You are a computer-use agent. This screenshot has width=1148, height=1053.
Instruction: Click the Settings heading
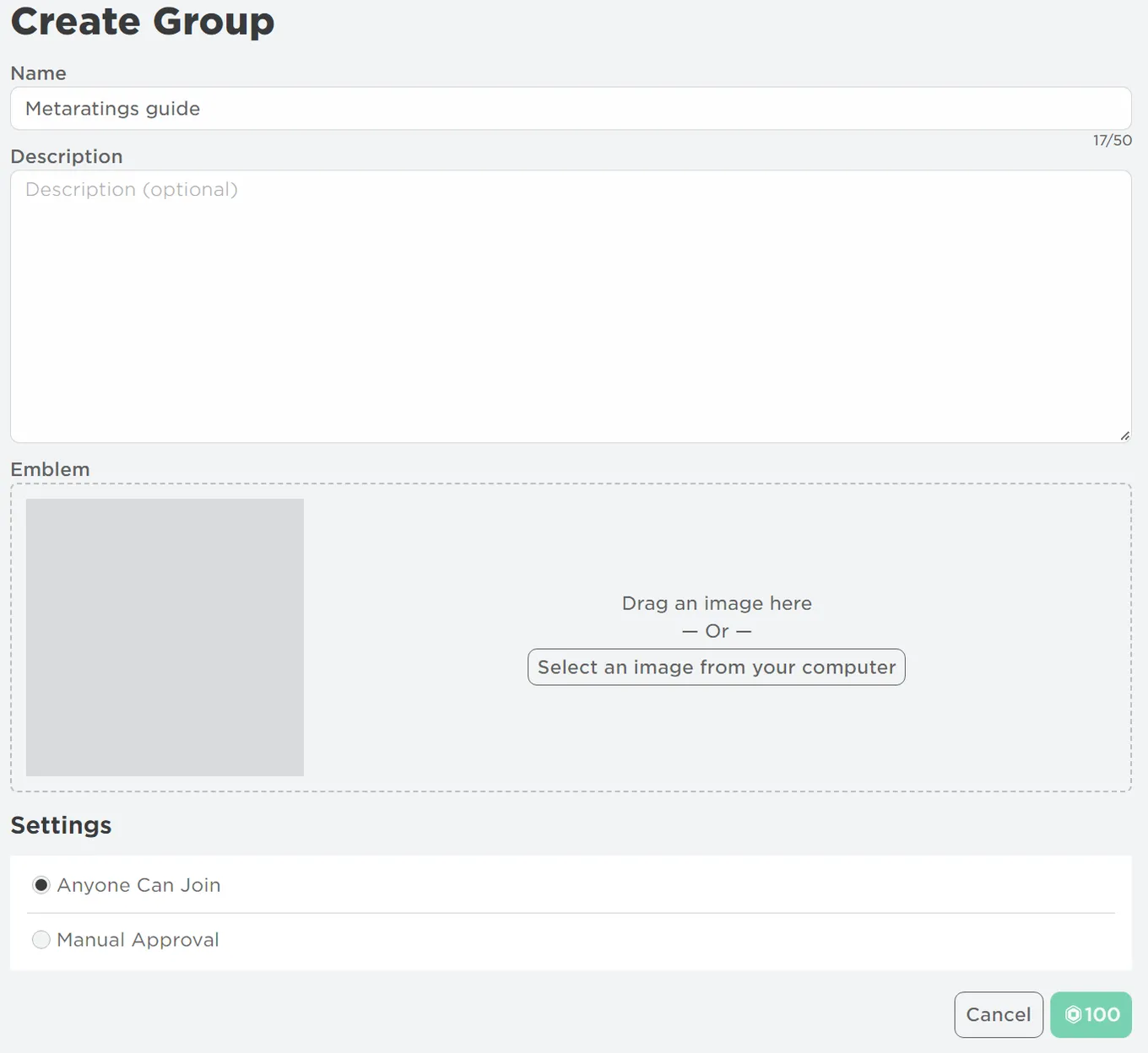click(x=61, y=825)
